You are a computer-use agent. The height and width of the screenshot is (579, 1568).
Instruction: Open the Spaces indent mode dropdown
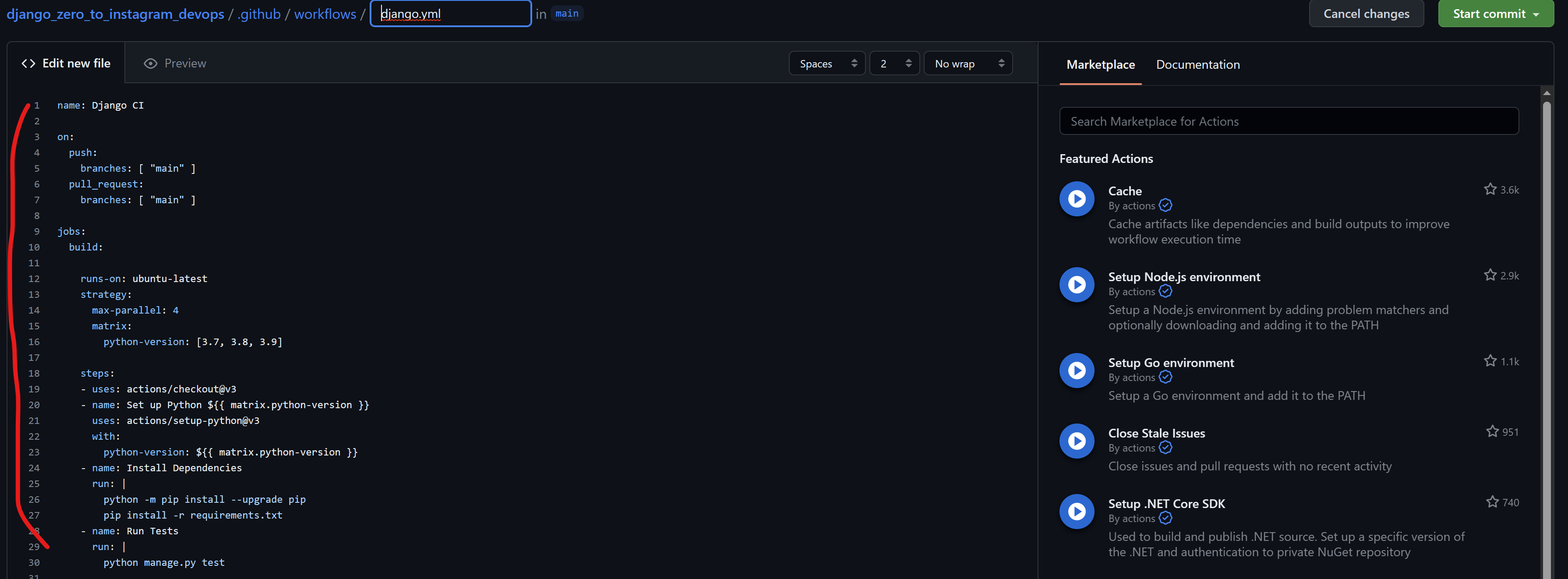(826, 64)
